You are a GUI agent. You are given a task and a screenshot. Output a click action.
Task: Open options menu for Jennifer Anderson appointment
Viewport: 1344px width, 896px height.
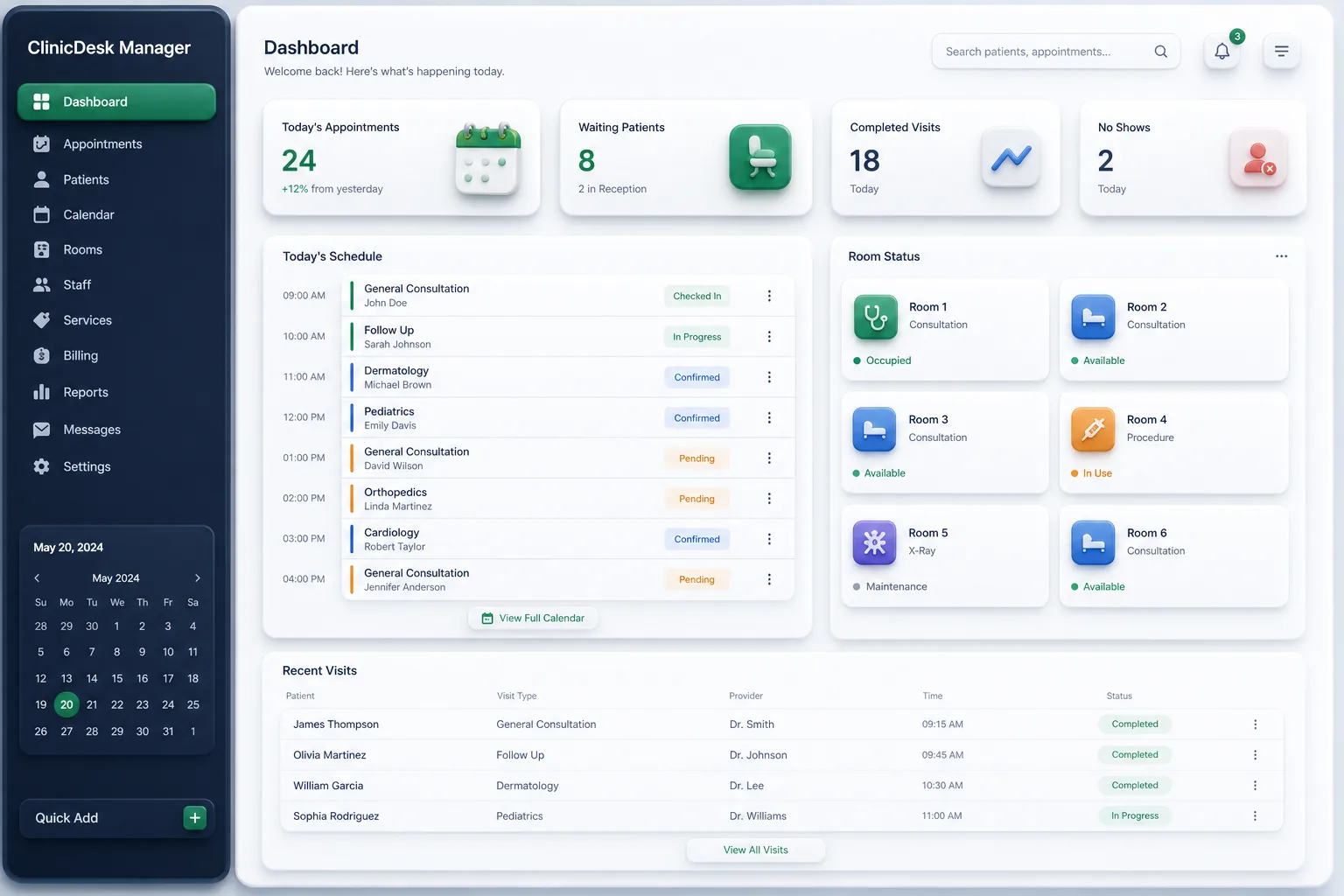pyautogui.click(x=769, y=579)
